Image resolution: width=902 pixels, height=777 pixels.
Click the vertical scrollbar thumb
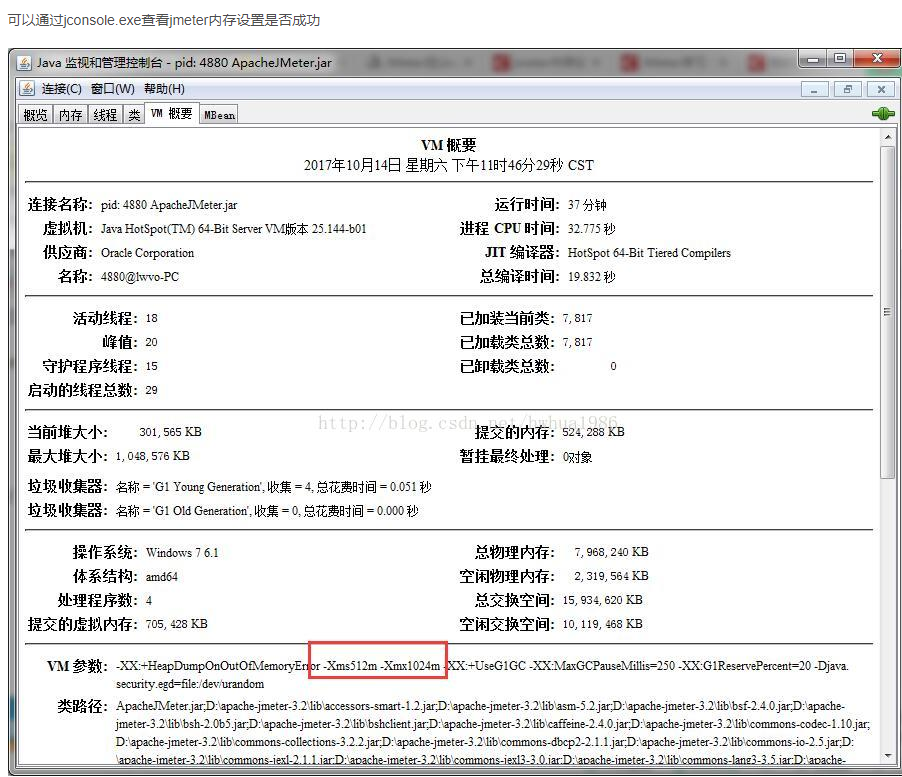888,312
